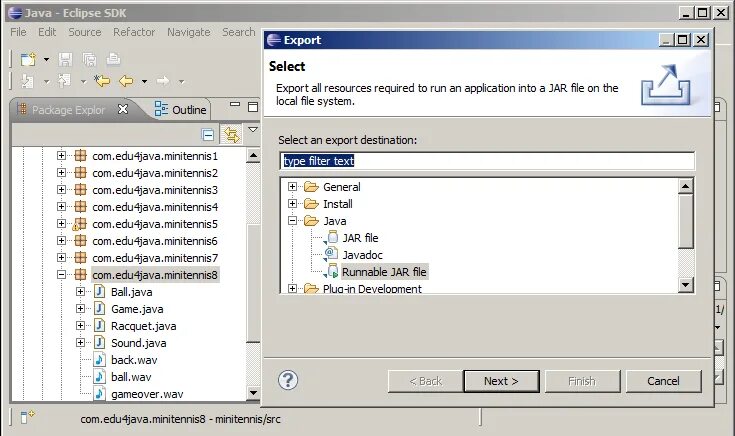The height and width of the screenshot is (436, 735).
Task: Click the Print toolbar icon
Action: coord(113,59)
